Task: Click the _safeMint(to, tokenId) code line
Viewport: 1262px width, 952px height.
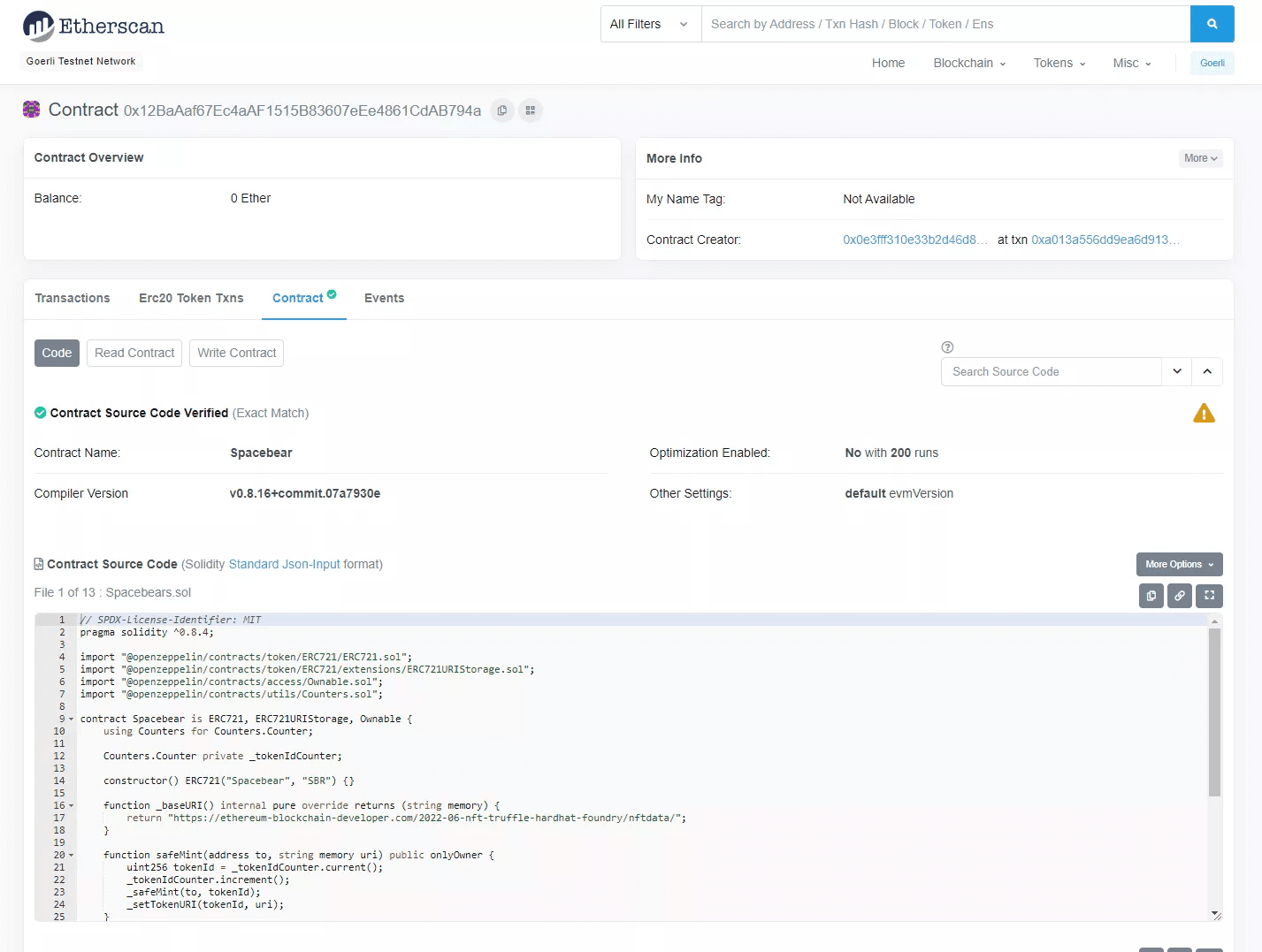Action: [193, 892]
